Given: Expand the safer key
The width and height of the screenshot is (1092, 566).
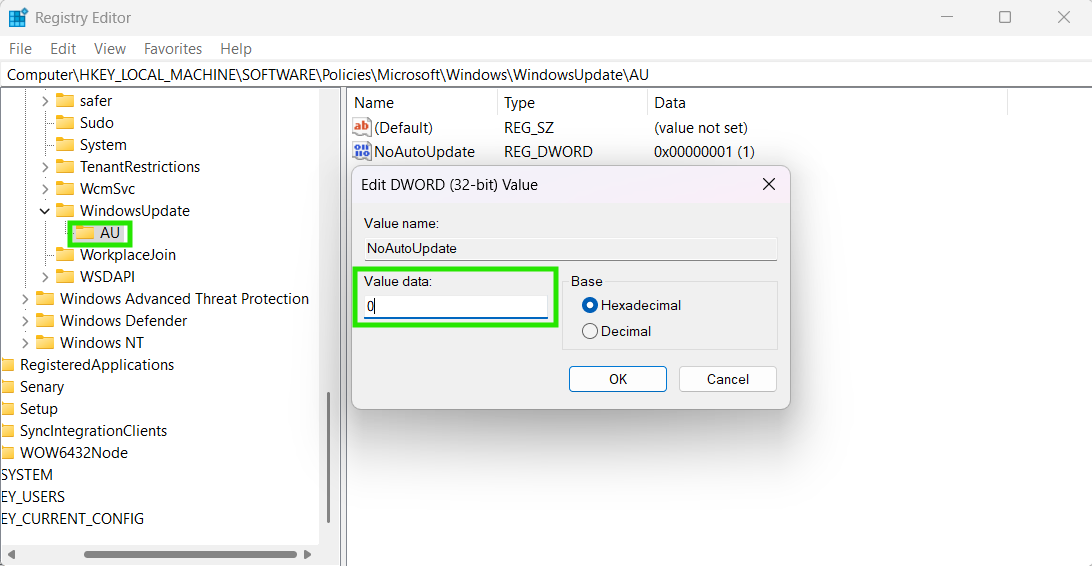Looking at the screenshot, I should tap(45, 101).
